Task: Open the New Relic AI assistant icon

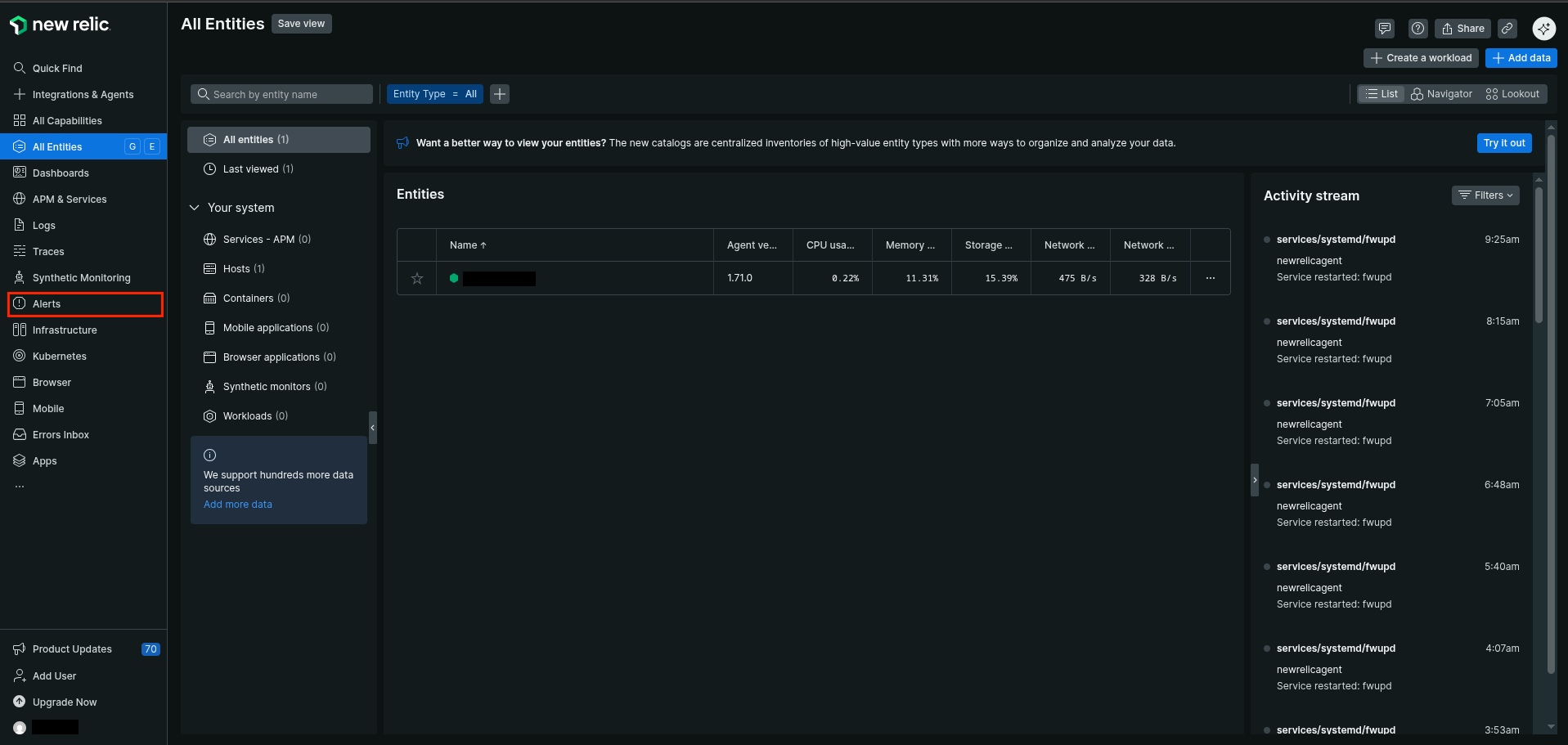Action: tap(1543, 29)
